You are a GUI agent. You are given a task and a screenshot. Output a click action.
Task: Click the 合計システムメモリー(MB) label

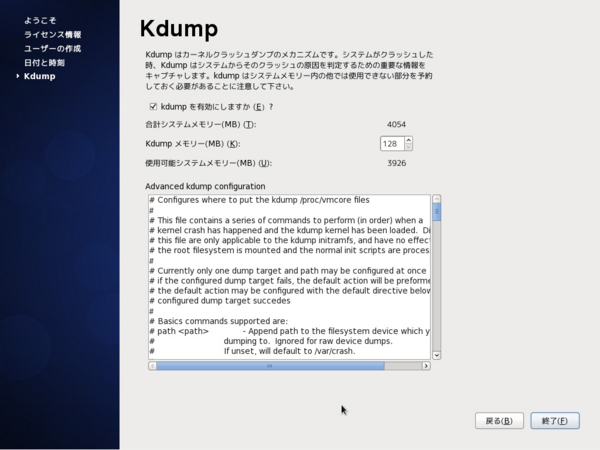click(201, 124)
